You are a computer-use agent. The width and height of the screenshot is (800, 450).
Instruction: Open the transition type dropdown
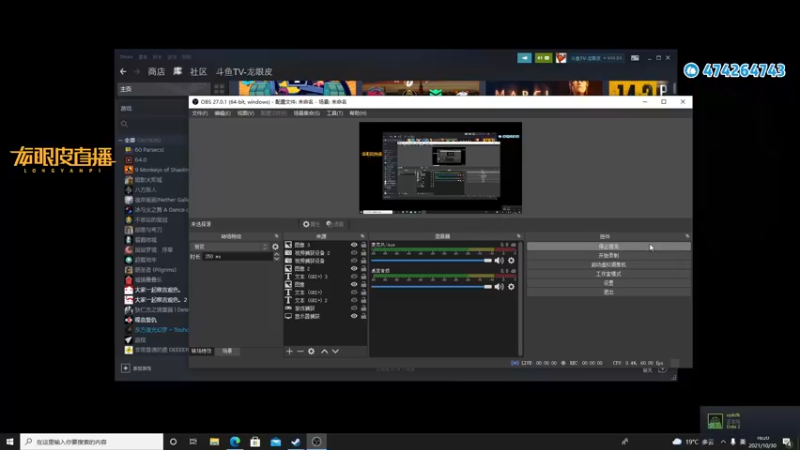[x=230, y=246]
